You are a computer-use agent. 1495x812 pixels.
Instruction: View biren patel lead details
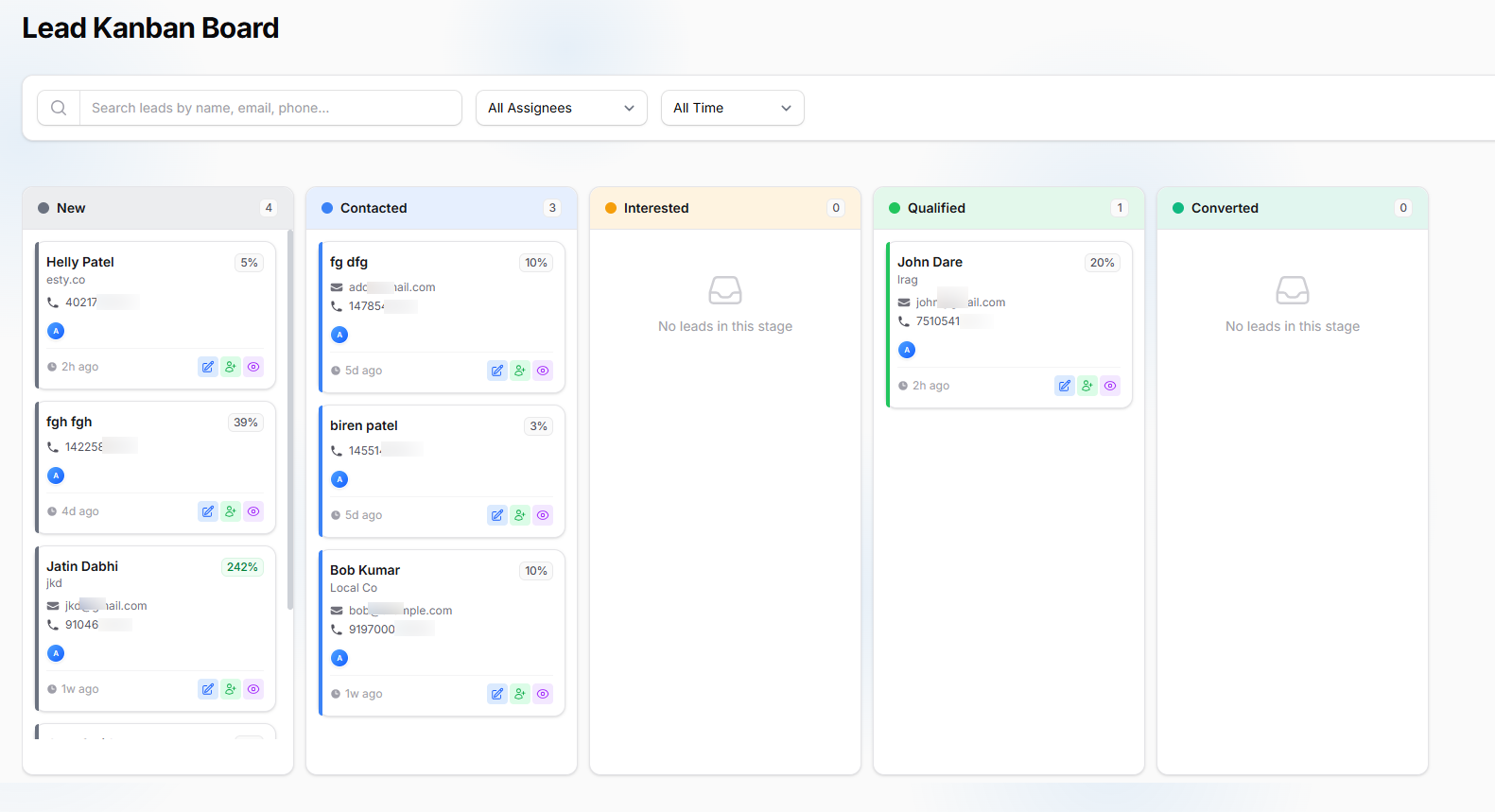tap(543, 515)
